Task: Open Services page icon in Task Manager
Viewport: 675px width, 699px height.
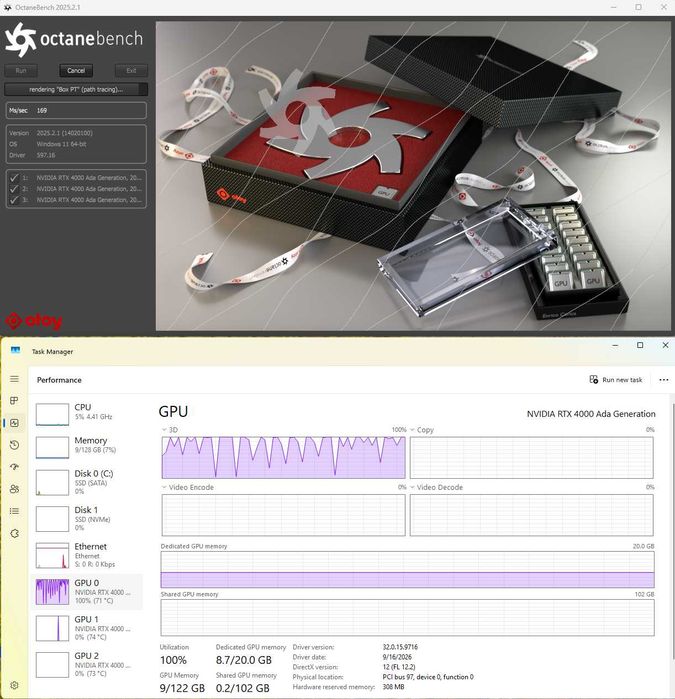Action: click(x=14, y=533)
